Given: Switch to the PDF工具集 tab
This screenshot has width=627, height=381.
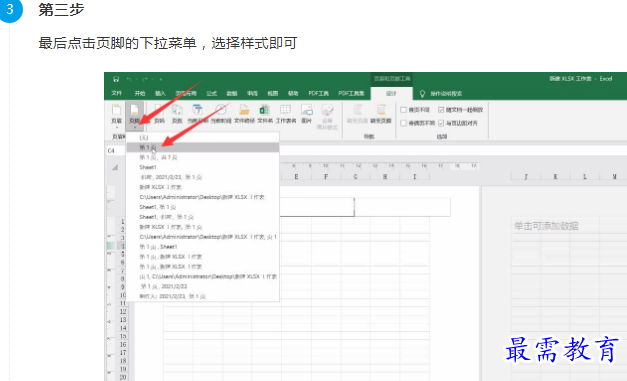Looking at the screenshot, I should pyautogui.click(x=351, y=93).
